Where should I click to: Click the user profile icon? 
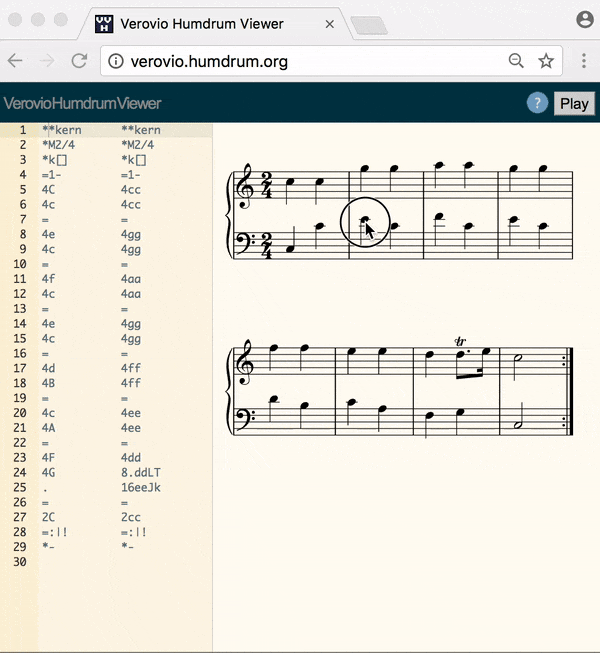[585, 20]
